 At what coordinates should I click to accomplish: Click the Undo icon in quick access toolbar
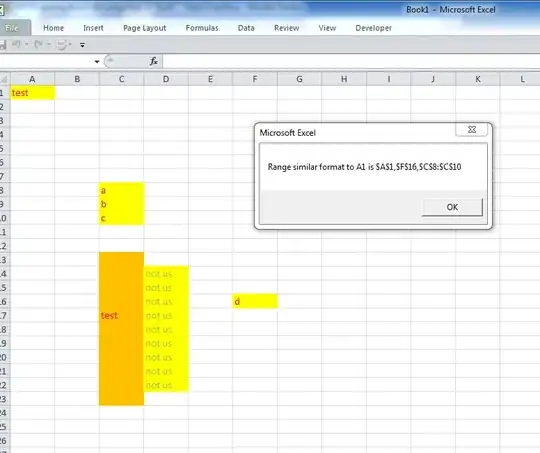16,44
